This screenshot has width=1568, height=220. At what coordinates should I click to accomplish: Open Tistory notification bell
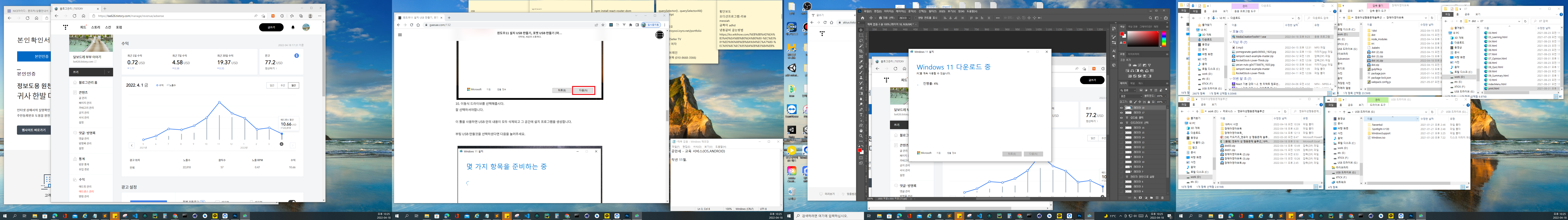pos(293,27)
